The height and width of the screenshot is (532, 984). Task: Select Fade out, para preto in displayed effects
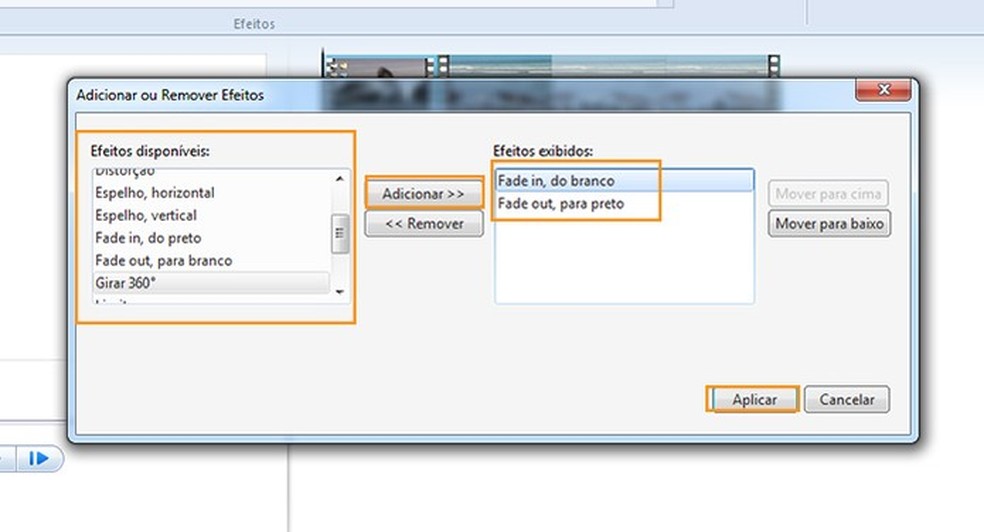(624, 203)
